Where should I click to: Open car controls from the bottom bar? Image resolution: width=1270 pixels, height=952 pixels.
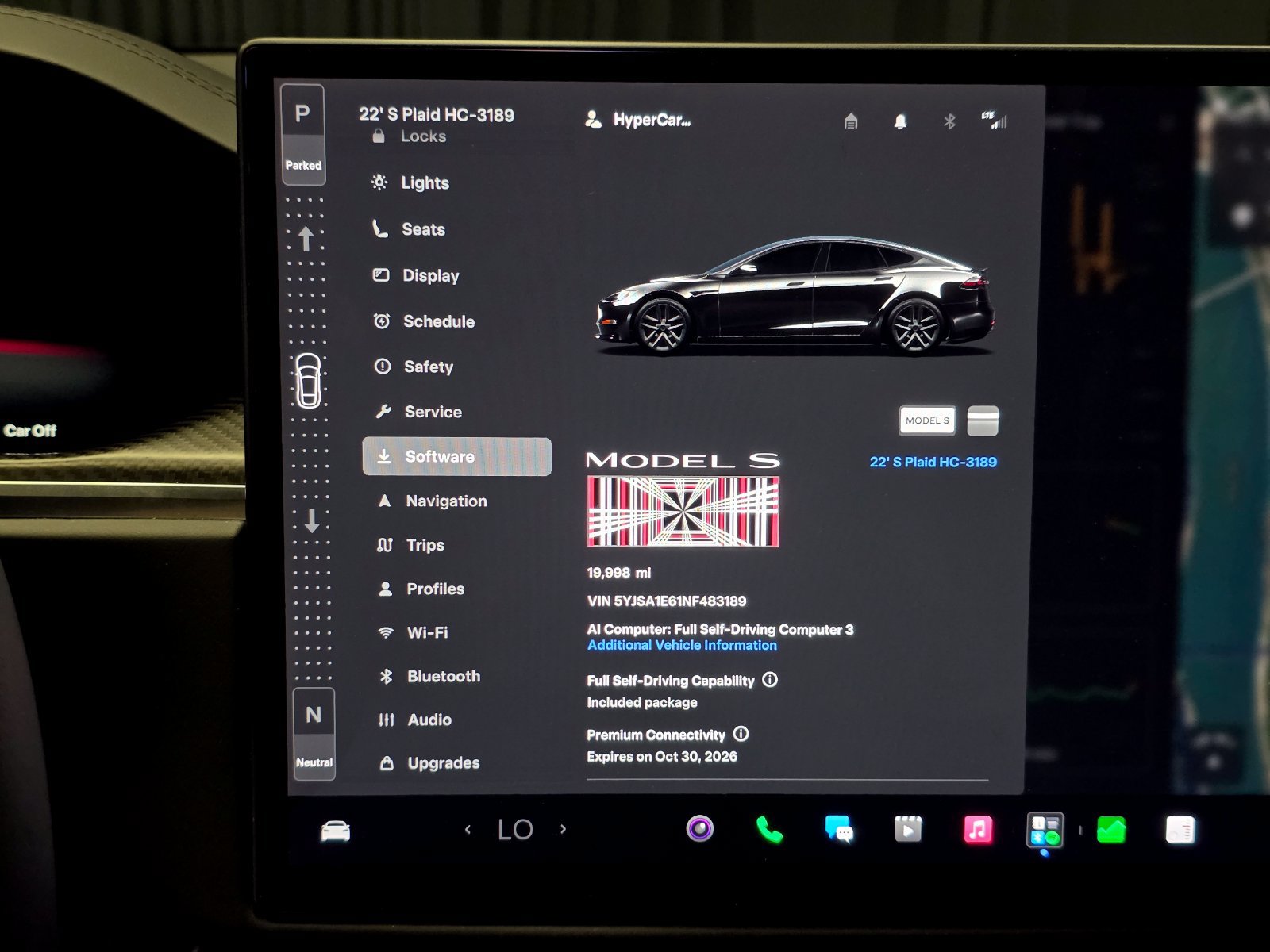tap(335, 831)
